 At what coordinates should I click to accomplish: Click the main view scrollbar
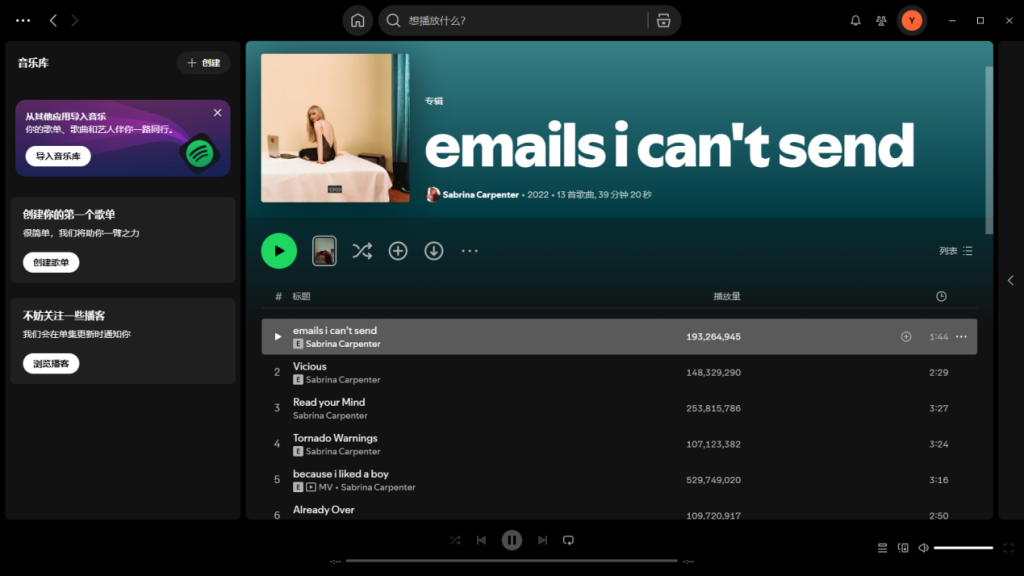pyautogui.click(x=989, y=150)
